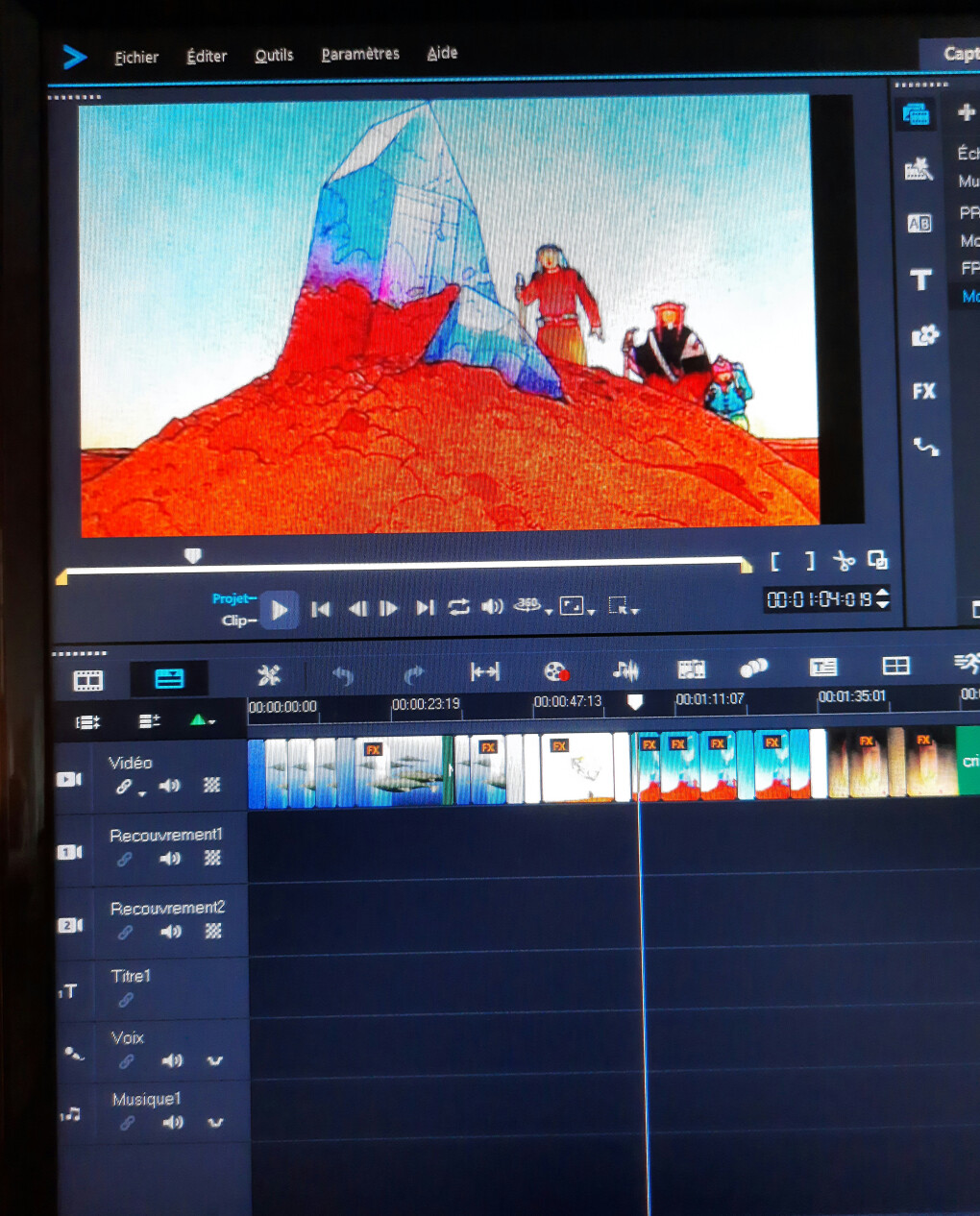Click the timecode stepper arrows
This screenshot has height=1216, width=980.
(883, 598)
